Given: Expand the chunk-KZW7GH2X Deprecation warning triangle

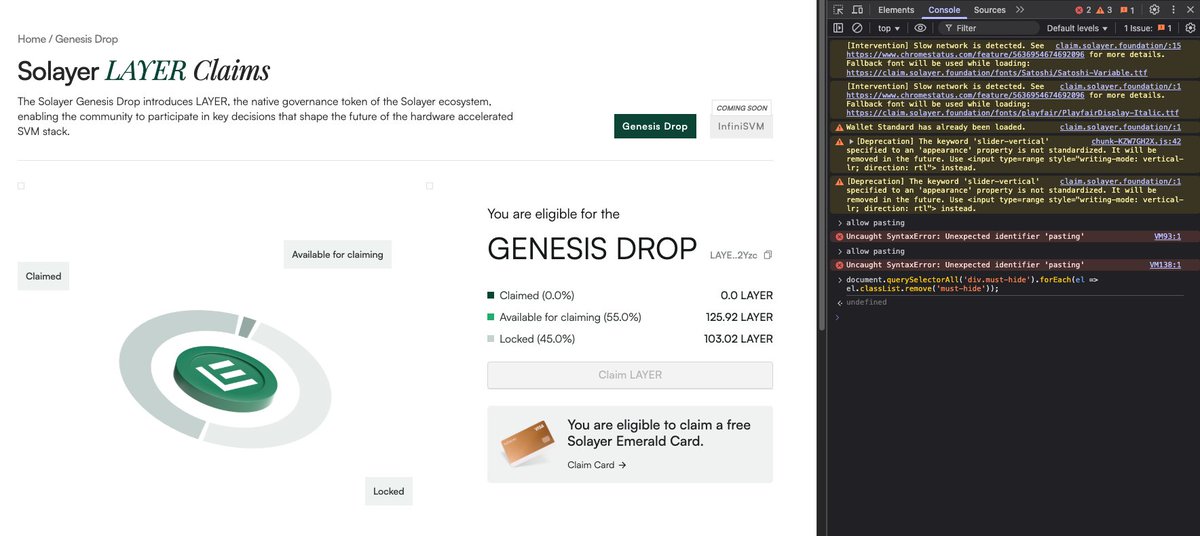Looking at the screenshot, I should tap(851, 142).
